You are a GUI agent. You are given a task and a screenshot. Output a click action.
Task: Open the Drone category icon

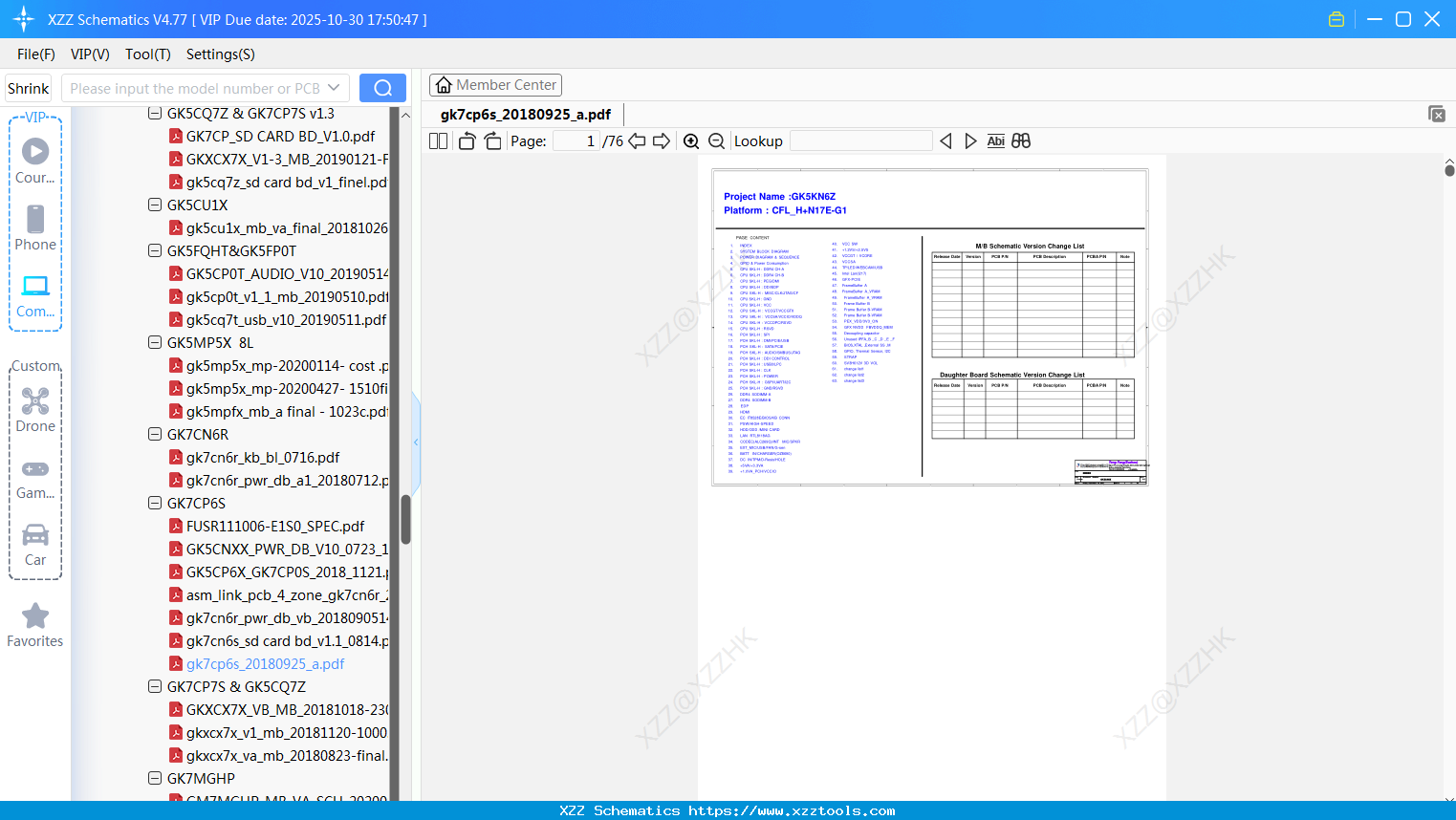35,400
